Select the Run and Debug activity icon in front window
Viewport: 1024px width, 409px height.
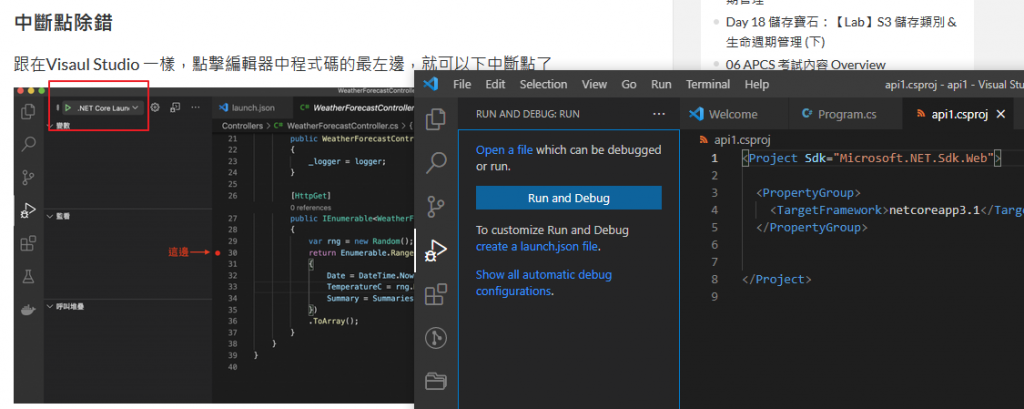click(x=436, y=250)
